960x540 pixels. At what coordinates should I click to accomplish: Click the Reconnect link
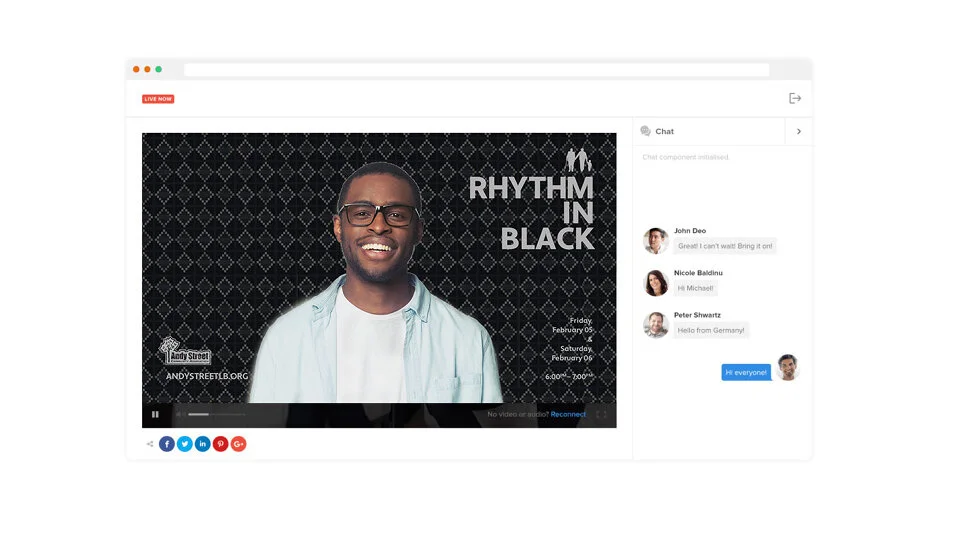568,414
